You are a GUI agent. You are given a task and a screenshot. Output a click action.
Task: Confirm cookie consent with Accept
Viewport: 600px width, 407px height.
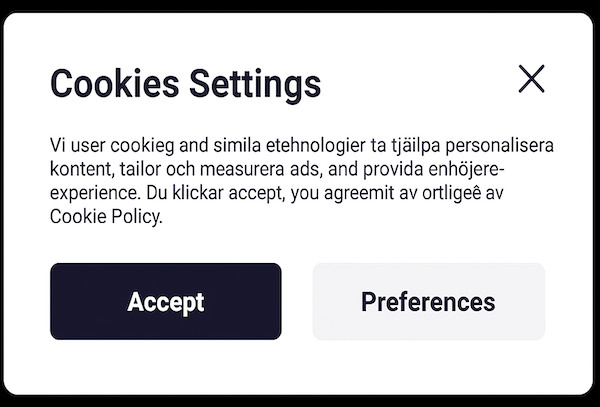point(166,302)
